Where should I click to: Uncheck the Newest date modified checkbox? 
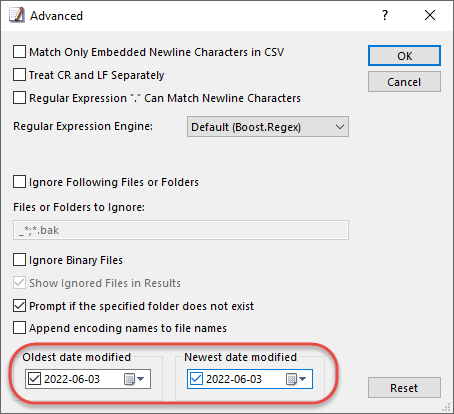tap(196, 379)
